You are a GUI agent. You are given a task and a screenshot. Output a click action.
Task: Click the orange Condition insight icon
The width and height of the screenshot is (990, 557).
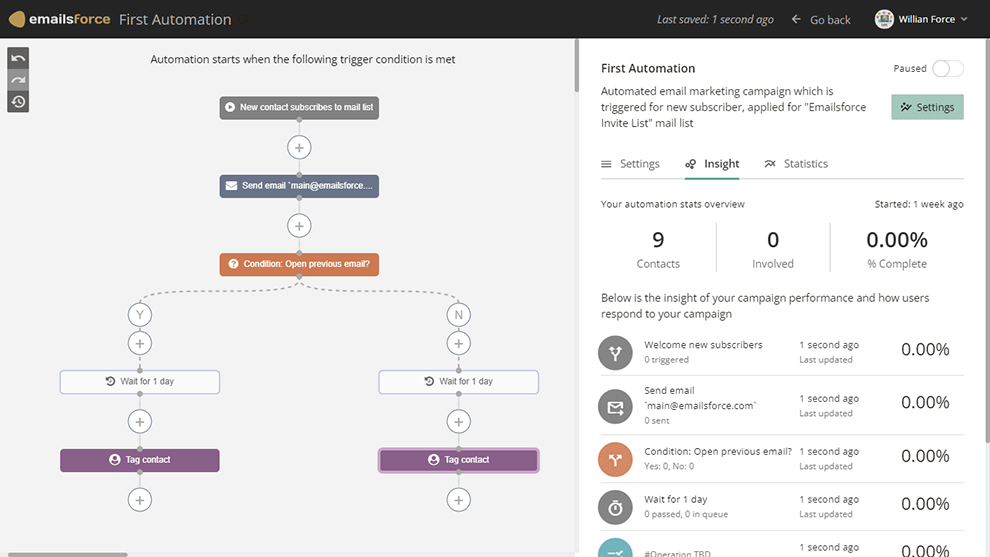615,458
